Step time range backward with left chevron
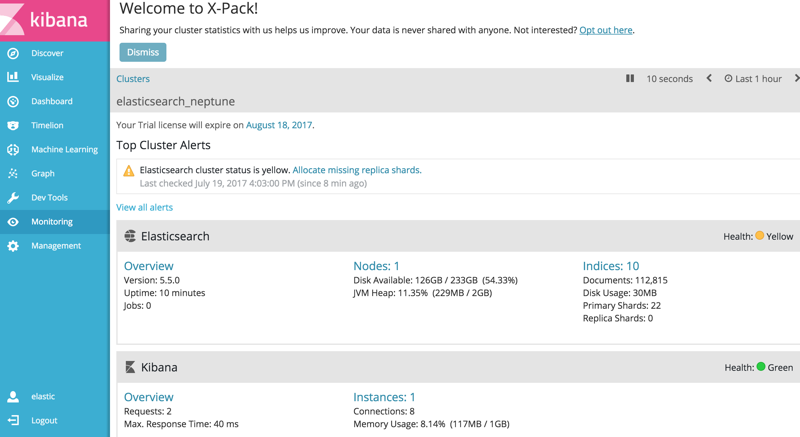 point(709,78)
